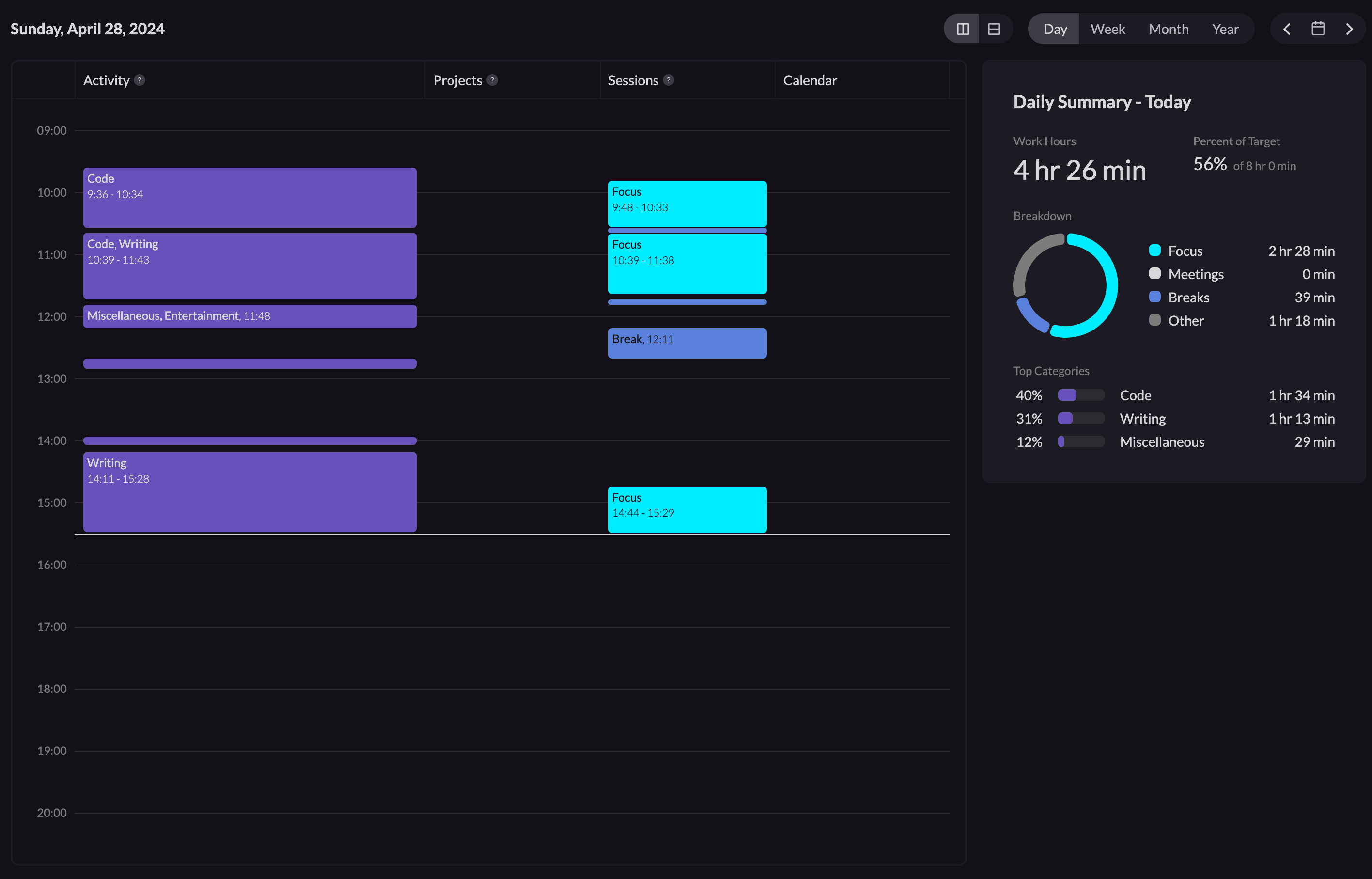Open the Code 9:36 - 10:34 activity block
The width and height of the screenshot is (1372, 879).
[x=250, y=198]
